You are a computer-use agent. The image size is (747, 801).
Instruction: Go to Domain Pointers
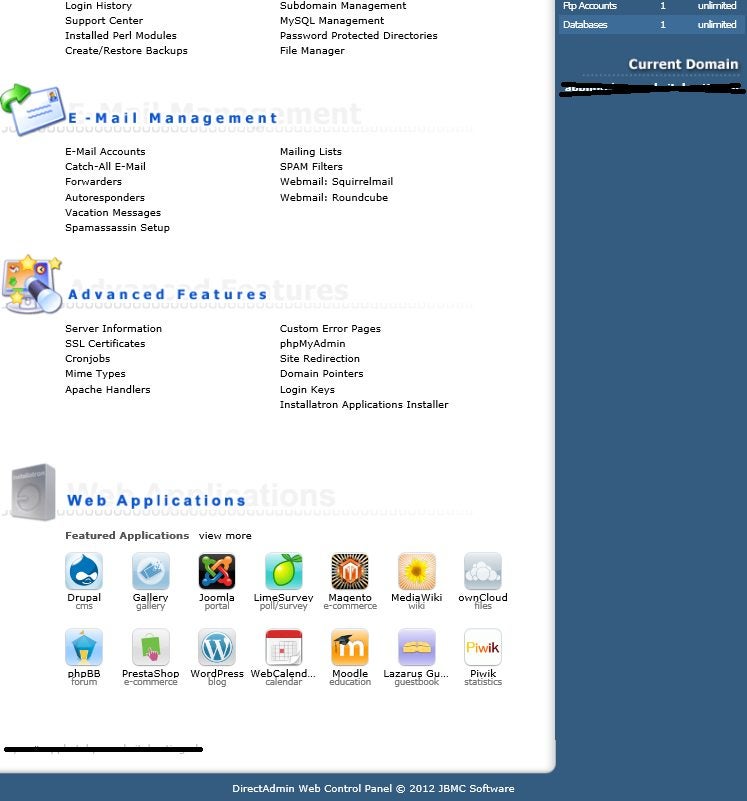pyautogui.click(x=322, y=373)
